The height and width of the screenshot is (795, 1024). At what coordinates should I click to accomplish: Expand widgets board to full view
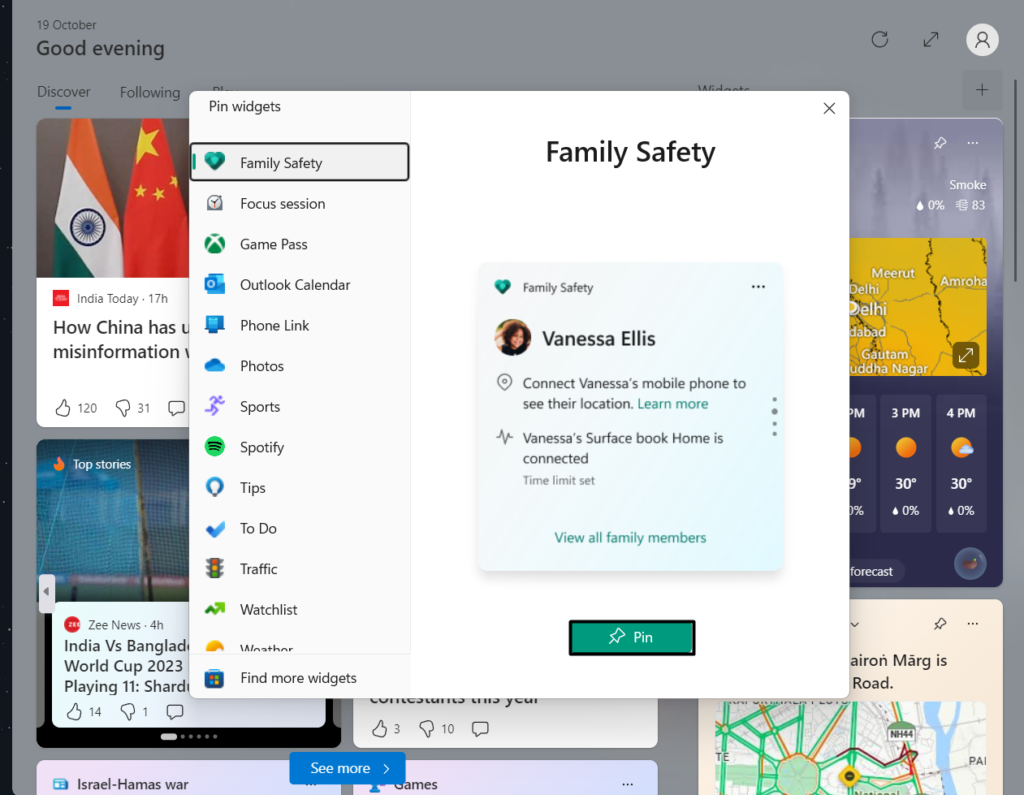[931, 40]
